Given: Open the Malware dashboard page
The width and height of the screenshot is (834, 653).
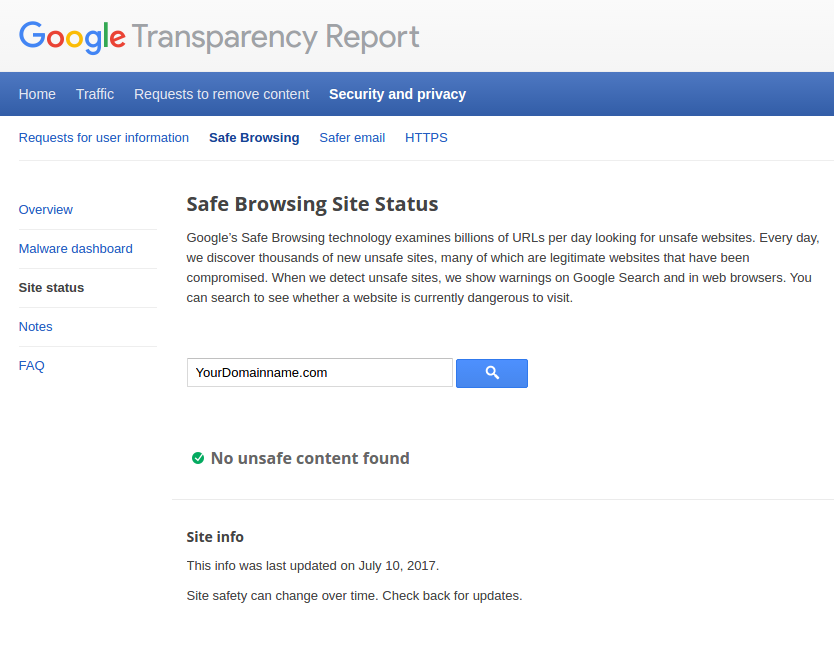Looking at the screenshot, I should tap(75, 248).
